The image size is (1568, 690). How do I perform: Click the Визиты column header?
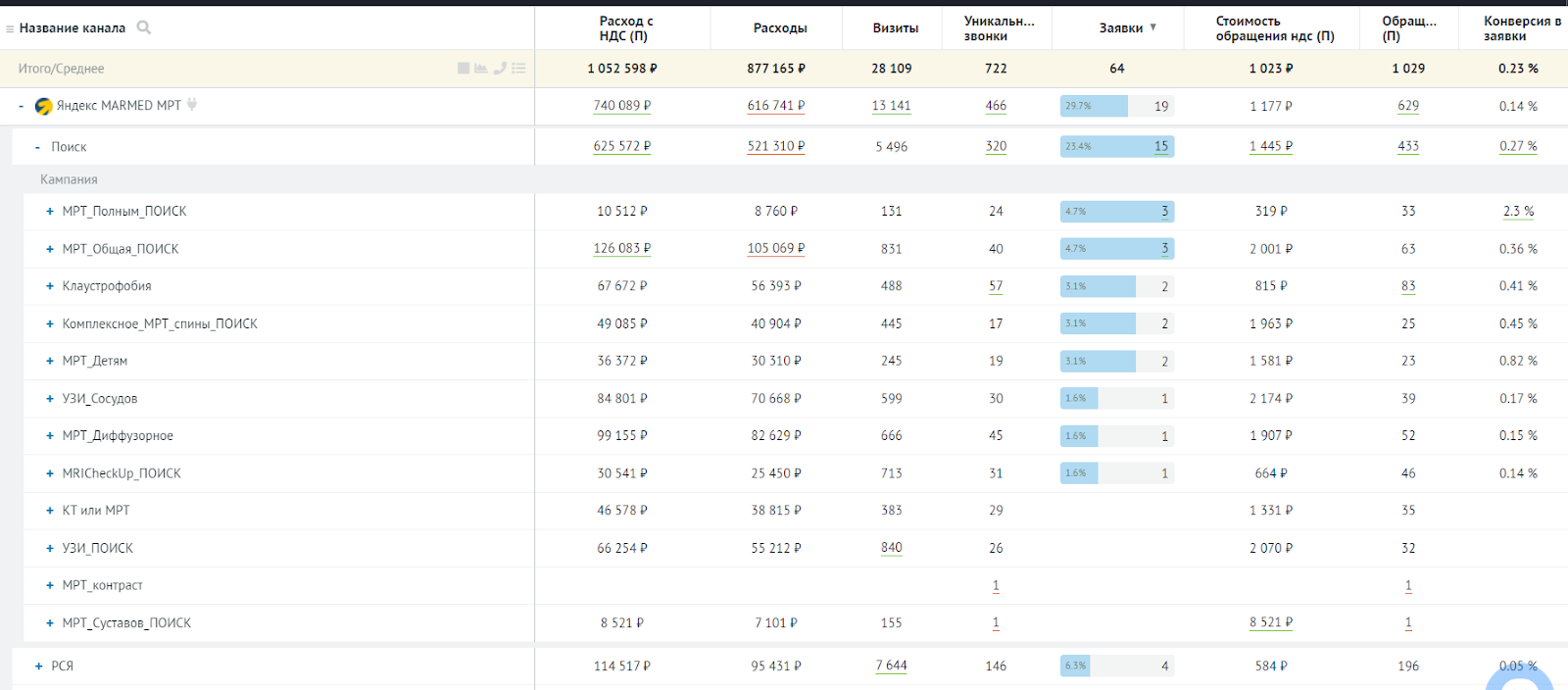895,28
